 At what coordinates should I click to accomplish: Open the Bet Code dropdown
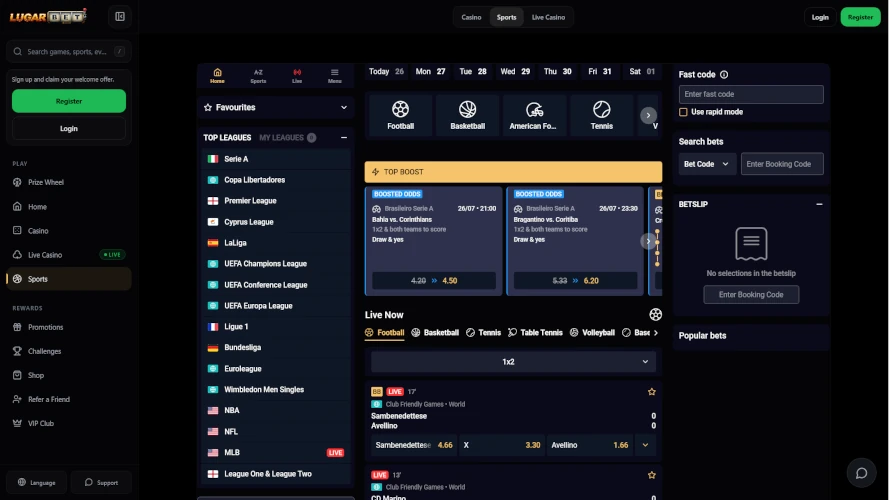[706, 164]
